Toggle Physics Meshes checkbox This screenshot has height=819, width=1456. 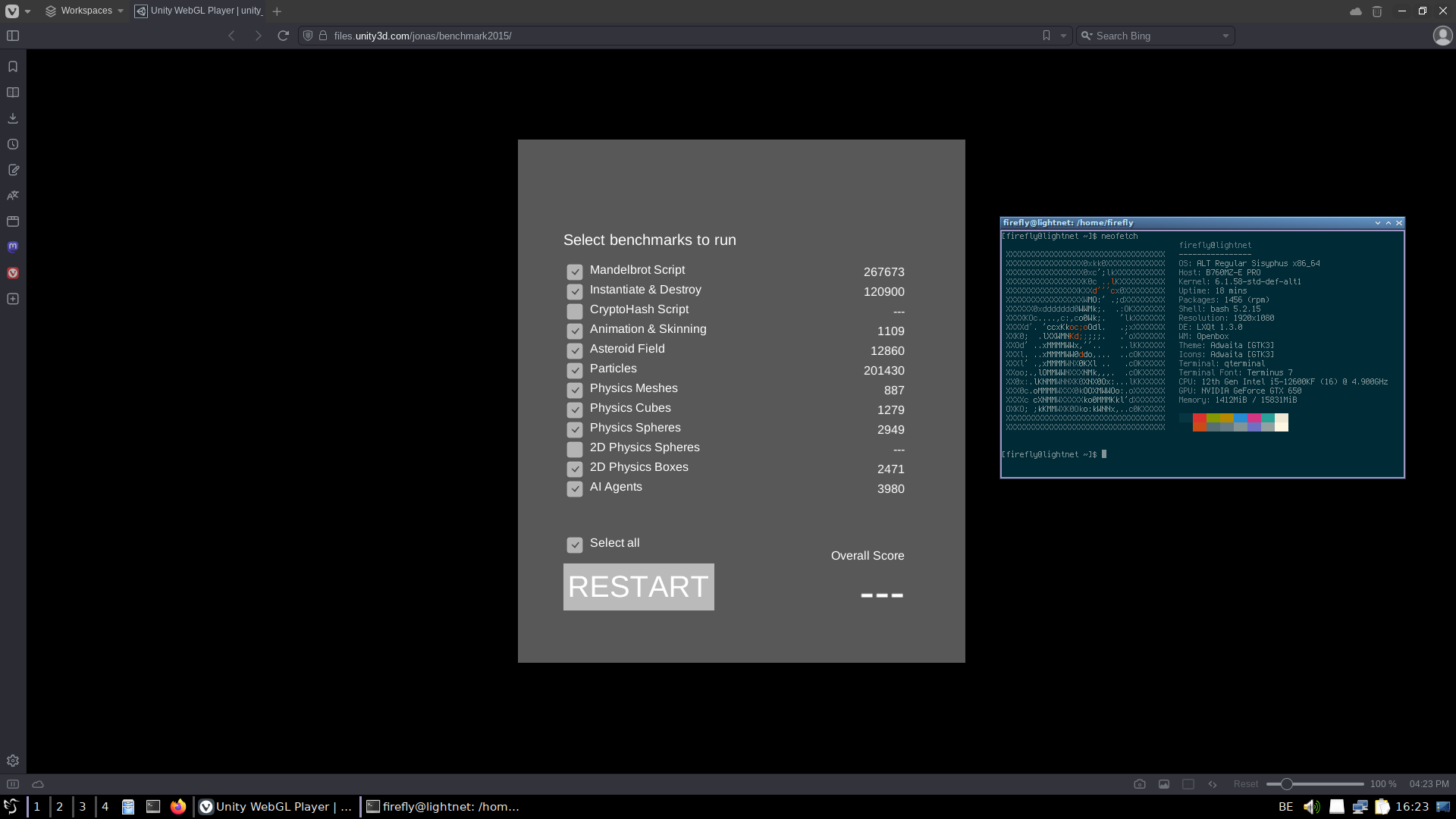pos(575,390)
